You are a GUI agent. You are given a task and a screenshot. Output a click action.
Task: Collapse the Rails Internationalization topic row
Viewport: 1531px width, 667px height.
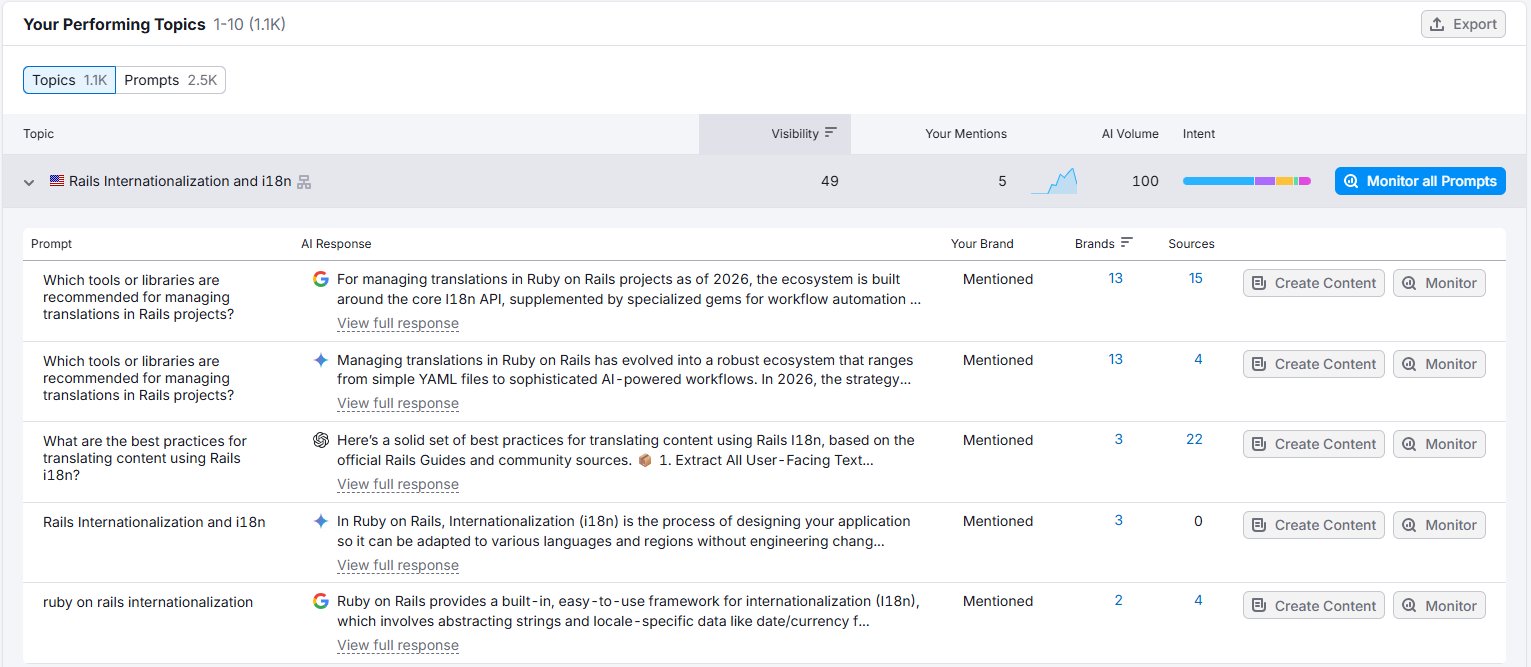(x=29, y=182)
